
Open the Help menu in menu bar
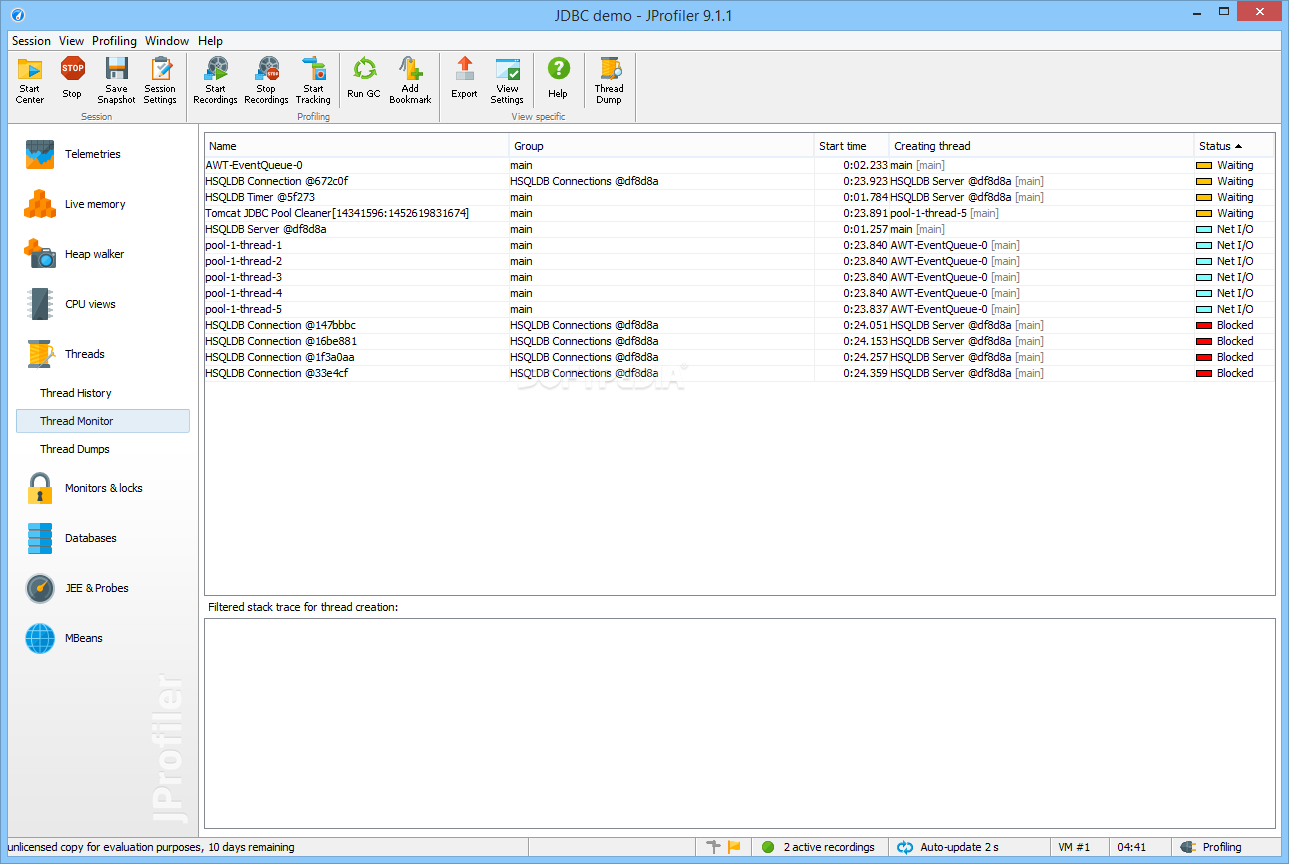(210, 41)
